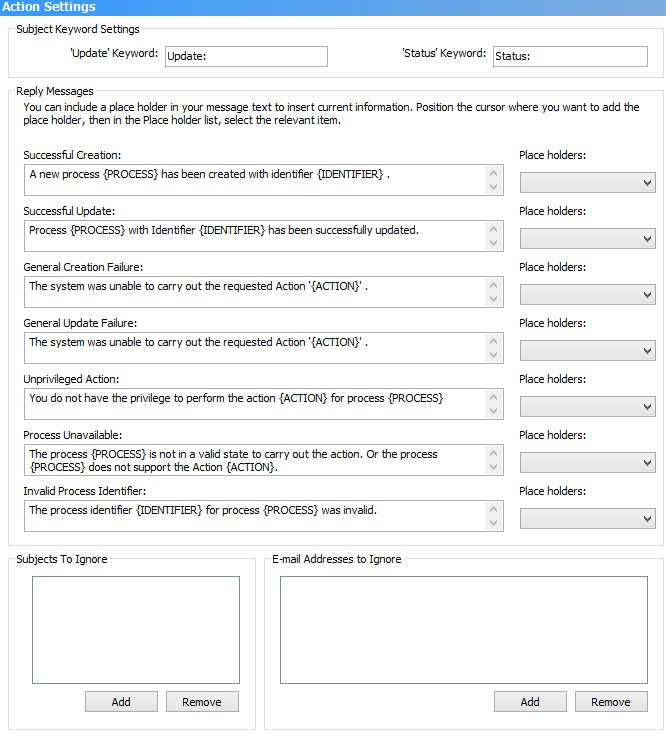Expand the General Update Failure place holders list
Image resolution: width=666 pixels, height=733 pixels.
[587, 351]
